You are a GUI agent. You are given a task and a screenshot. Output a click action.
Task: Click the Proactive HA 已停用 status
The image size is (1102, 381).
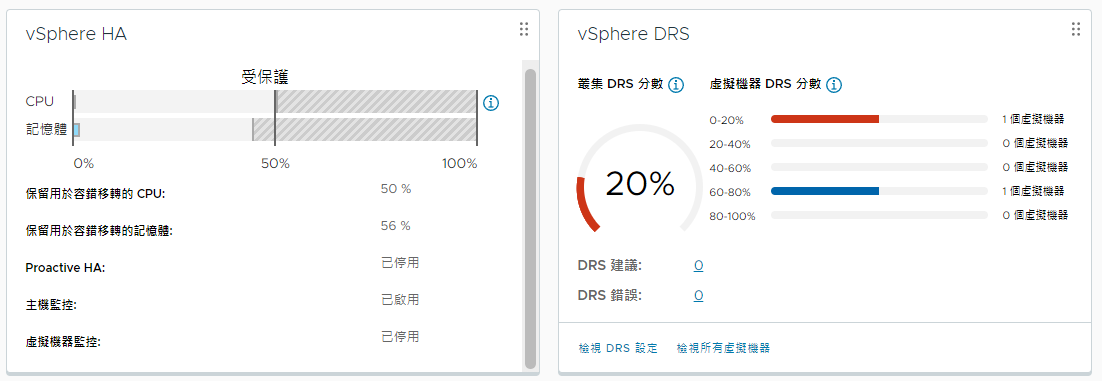[x=400, y=263]
